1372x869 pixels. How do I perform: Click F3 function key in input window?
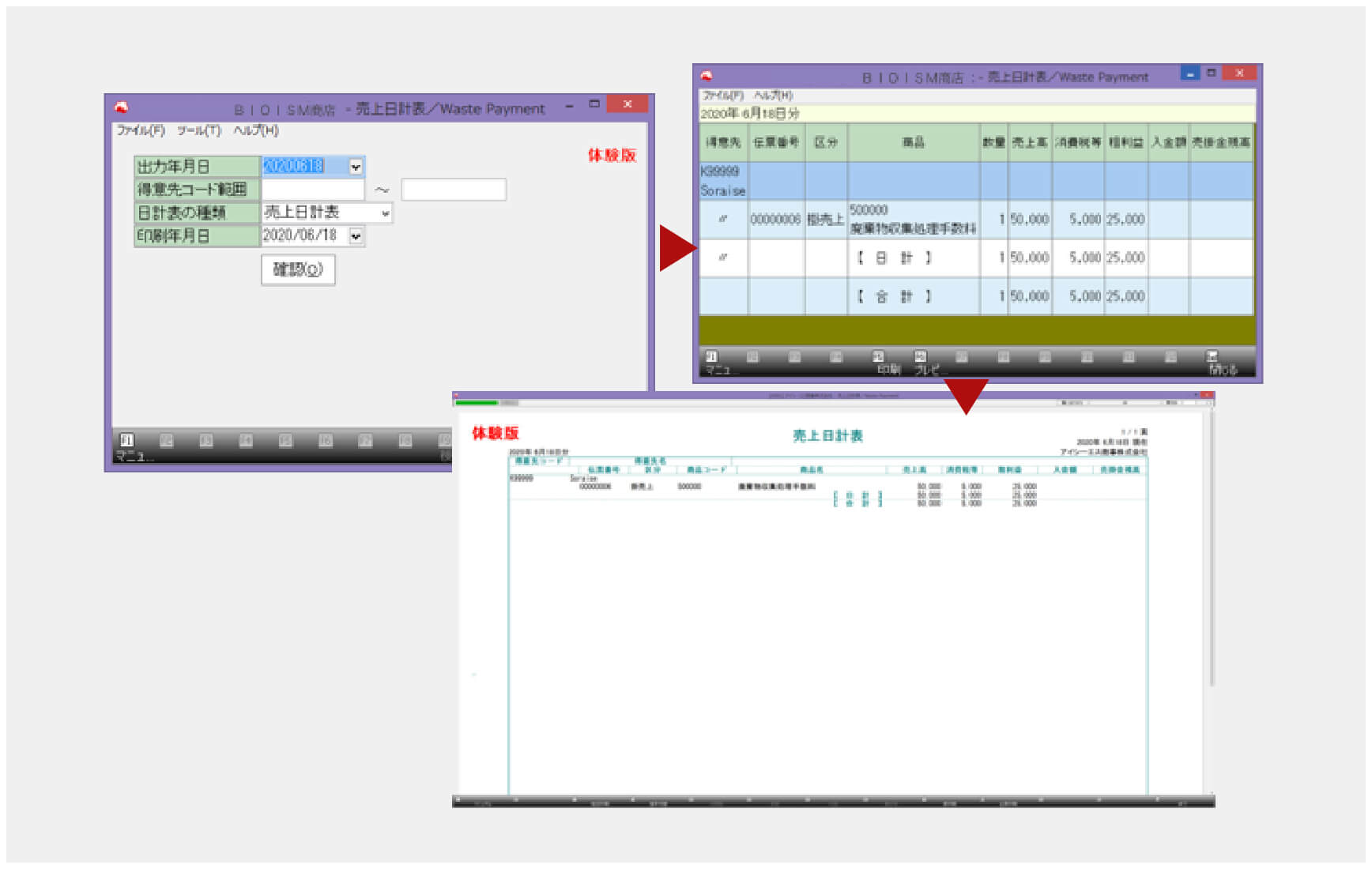[205, 441]
